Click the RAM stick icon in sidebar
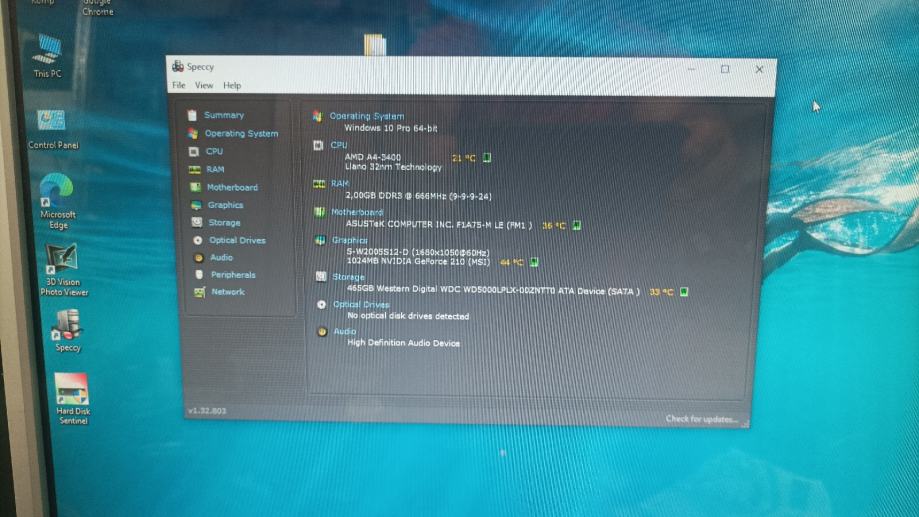 tap(195, 170)
